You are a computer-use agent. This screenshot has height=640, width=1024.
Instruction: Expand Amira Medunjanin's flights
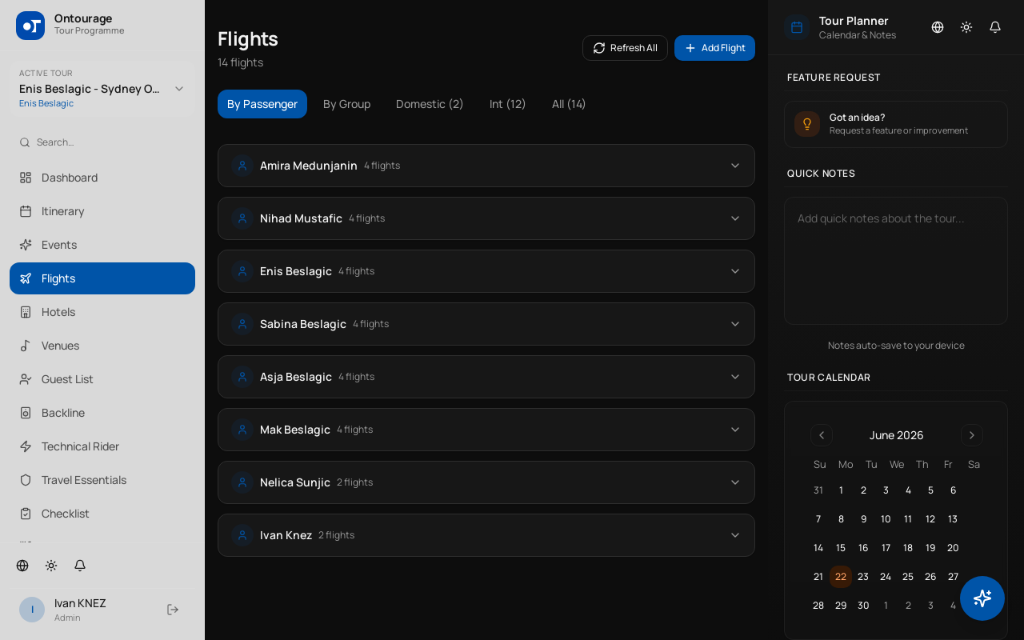(x=735, y=166)
